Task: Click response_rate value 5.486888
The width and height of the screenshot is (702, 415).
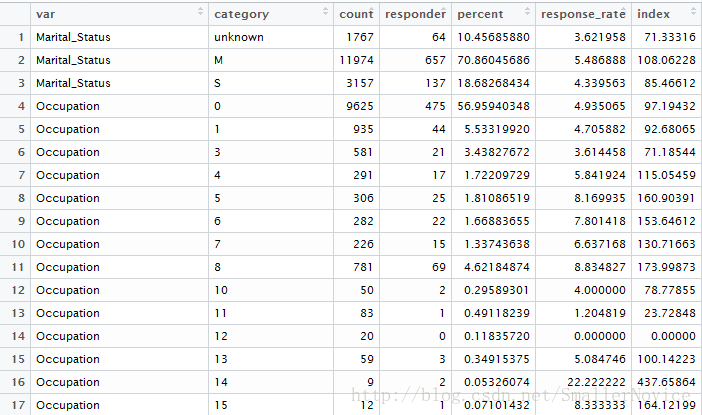Action: coord(600,60)
